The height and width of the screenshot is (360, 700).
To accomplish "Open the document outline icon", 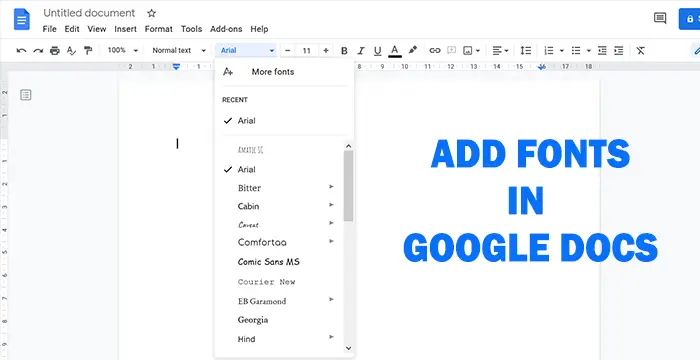I will click(x=26, y=95).
